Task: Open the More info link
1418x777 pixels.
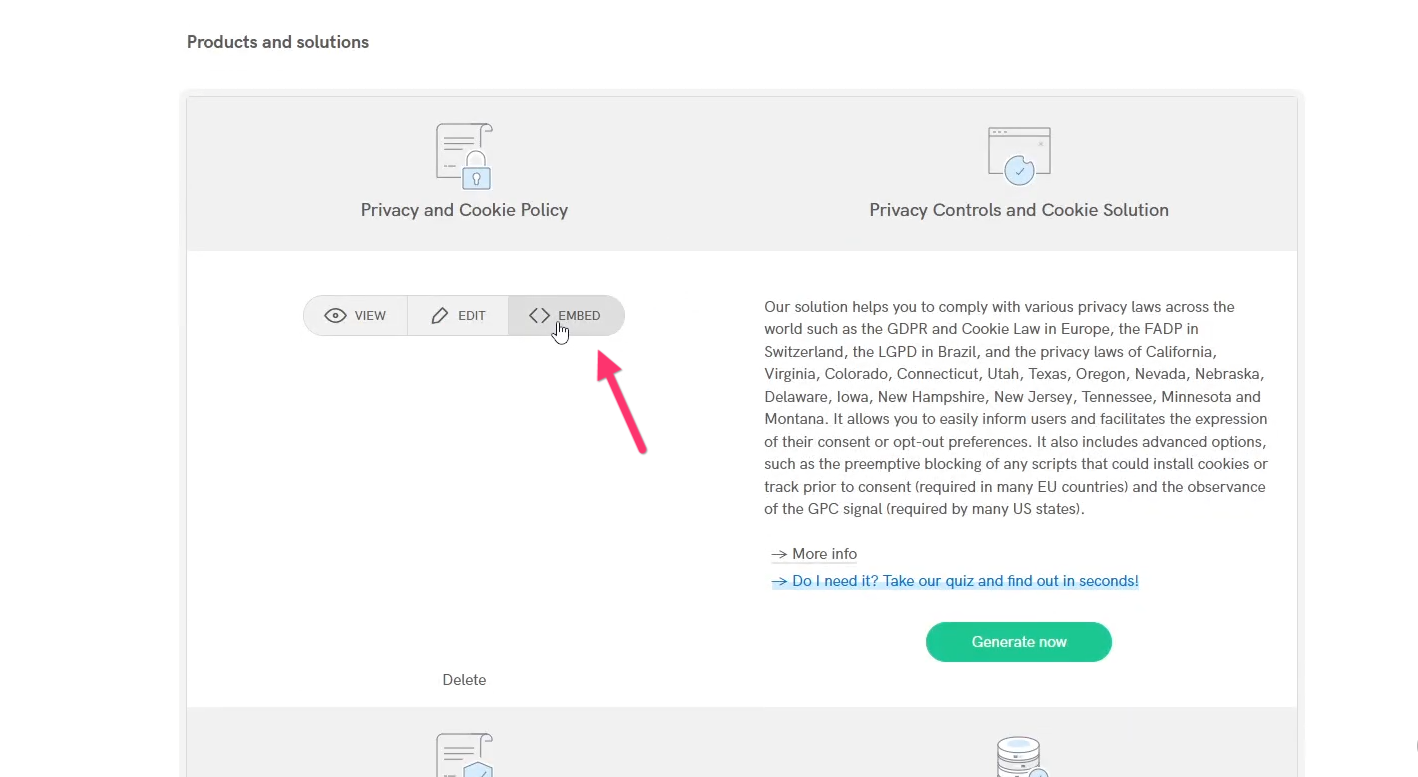Action: 814,554
